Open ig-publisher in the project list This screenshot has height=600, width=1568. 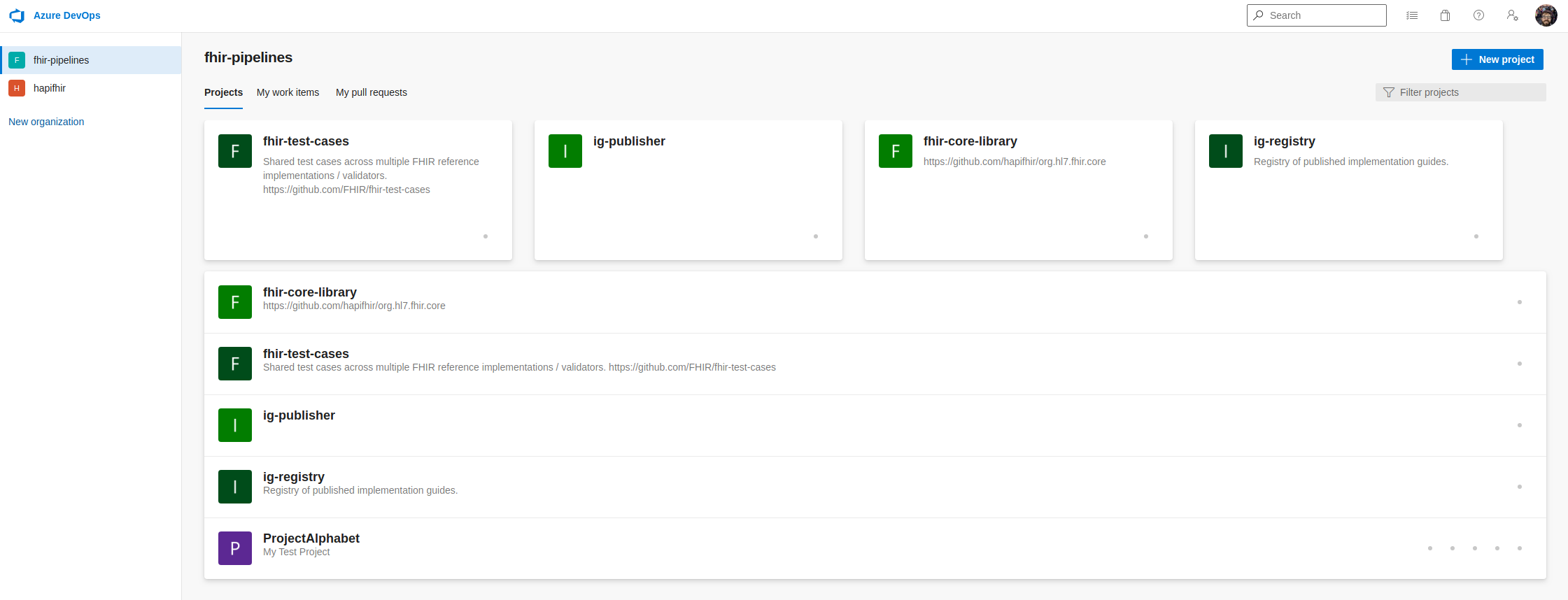point(299,415)
